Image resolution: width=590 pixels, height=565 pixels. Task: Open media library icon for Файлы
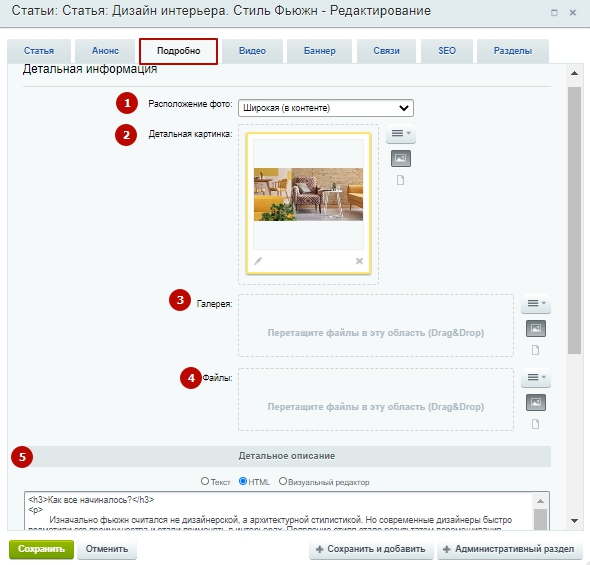point(535,402)
